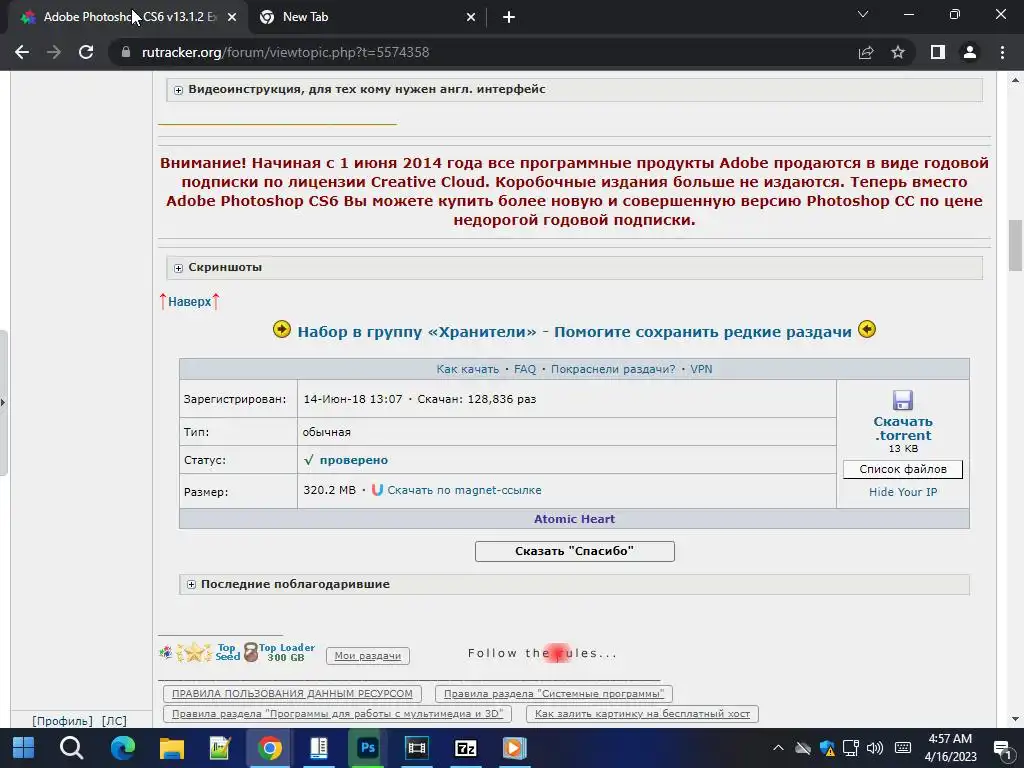Open the VPN link
The height and width of the screenshot is (768, 1024).
click(x=701, y=369)
